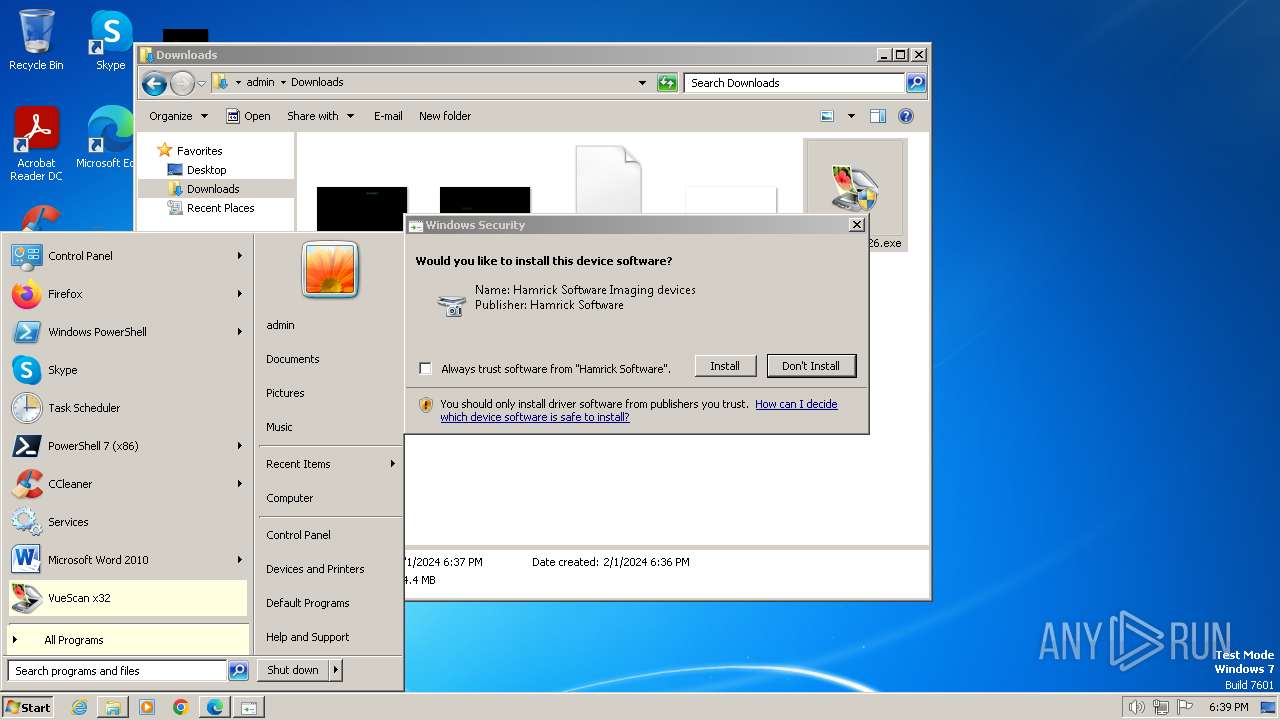Close the Windows Security dialog
Screen dimensions: 1280x720
click(857, 225)
